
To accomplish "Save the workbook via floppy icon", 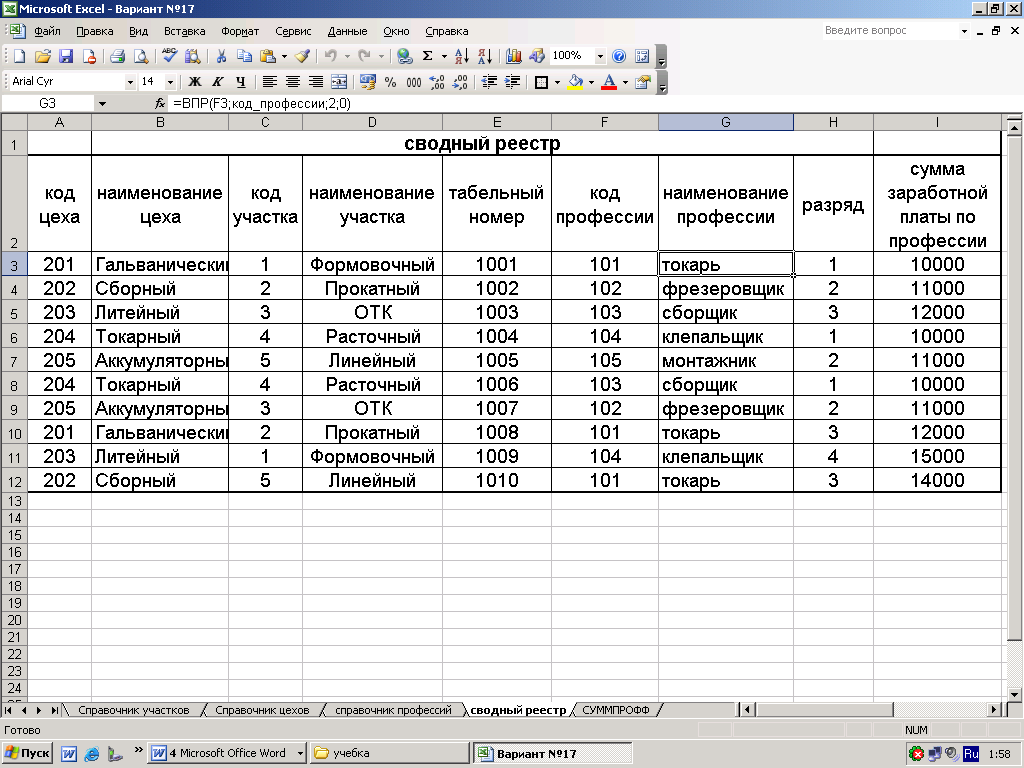I will pos(66,56).
